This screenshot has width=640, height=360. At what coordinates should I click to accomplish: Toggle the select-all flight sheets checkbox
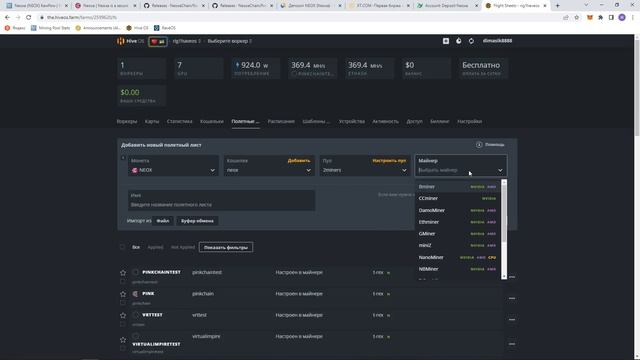pyautogui.click(x=122, y=247)
